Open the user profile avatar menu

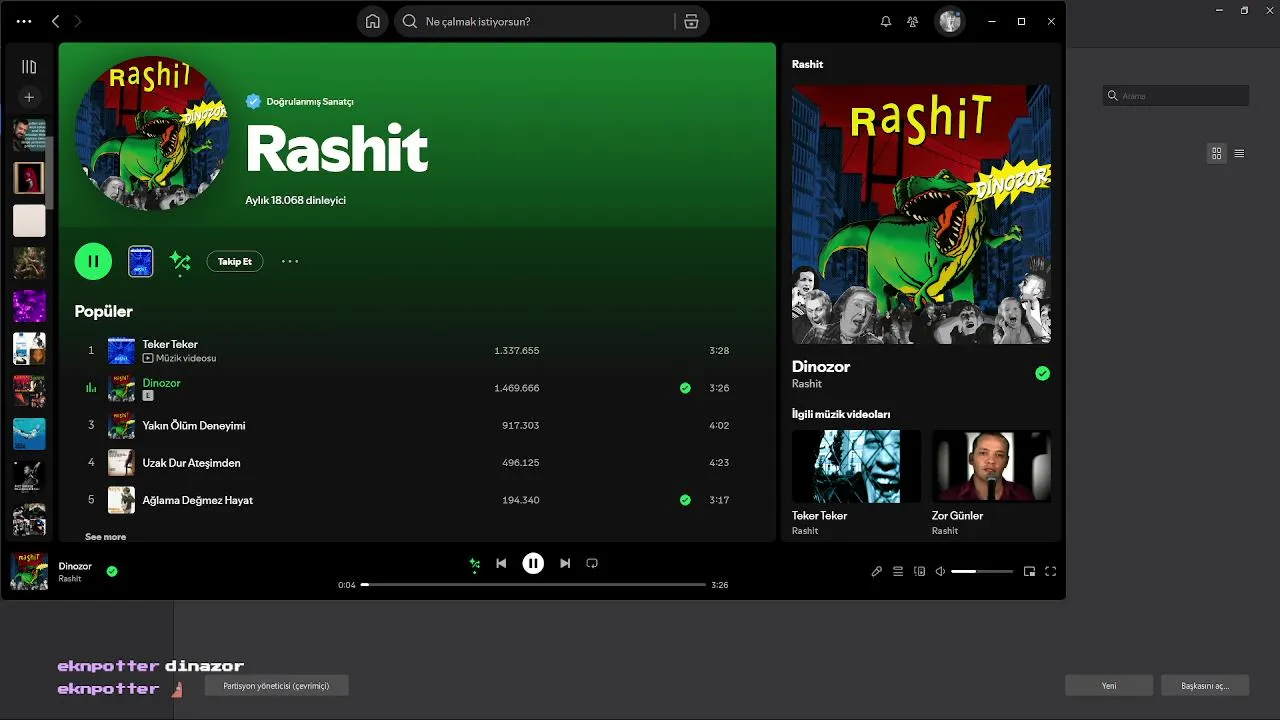(950, 21)
